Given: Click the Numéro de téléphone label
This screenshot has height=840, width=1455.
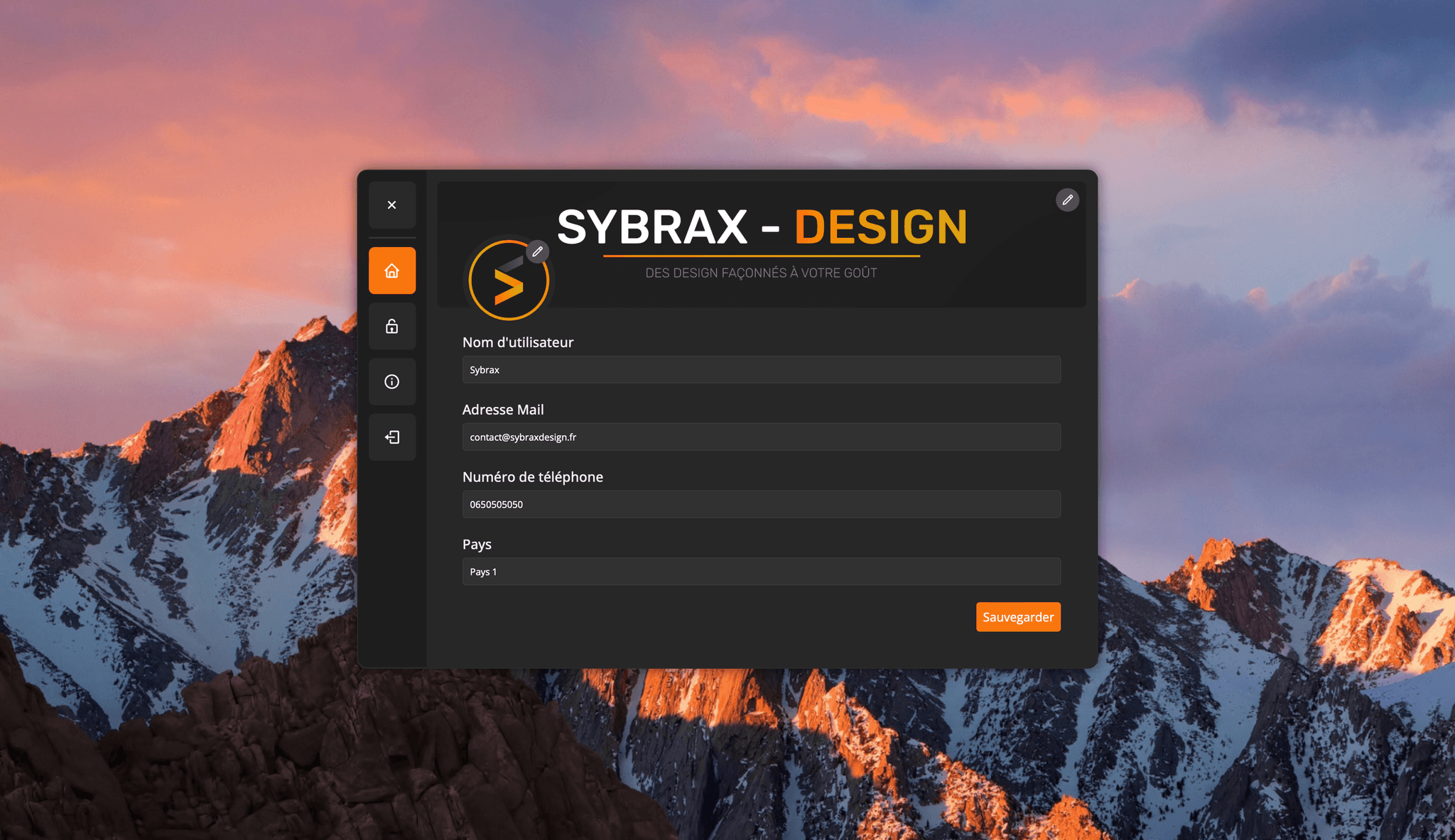Looking at the screenshot, I should 532,477.
